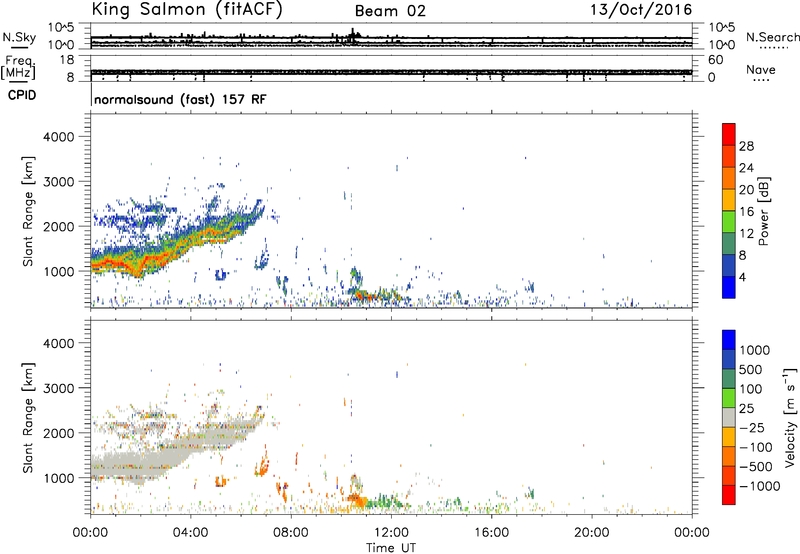Select the Beam 02 label
The image size is (800, 554).
click(x=390, y=11)
